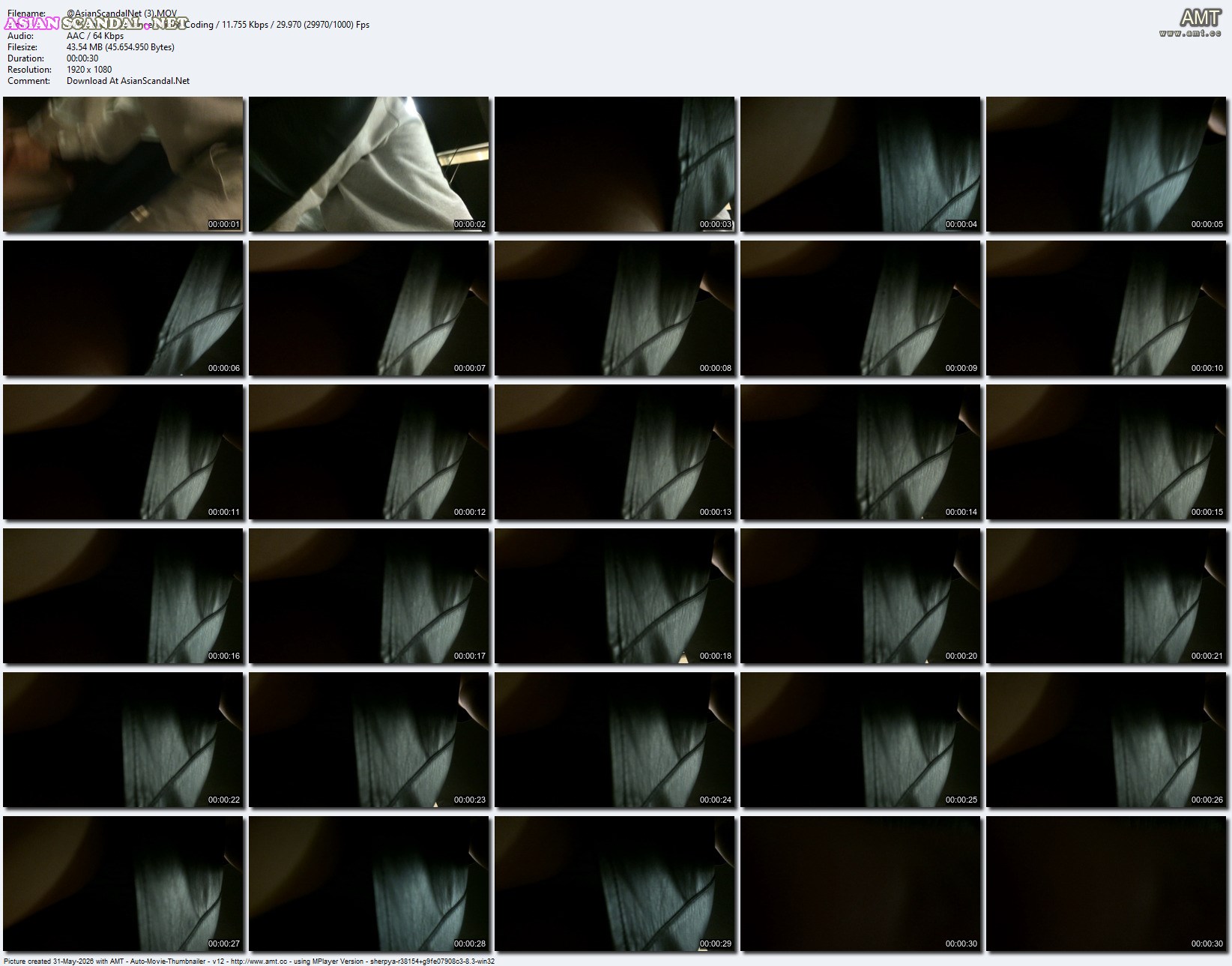Screen dimensions: 1232x966
Task: Click the "Filesize:" label
Action: point(22,47)
